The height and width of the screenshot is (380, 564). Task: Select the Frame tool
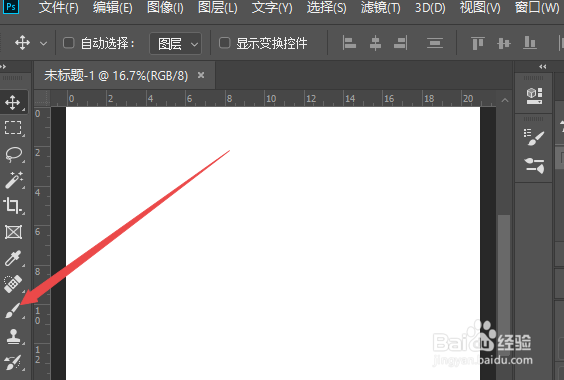13,232
